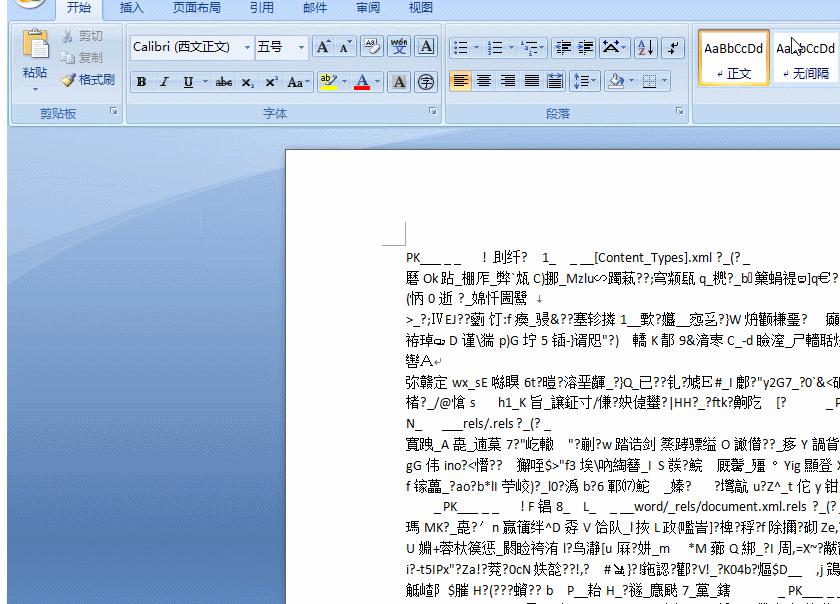Open the highlight color dropdown arrow

(x=344, y=82)
